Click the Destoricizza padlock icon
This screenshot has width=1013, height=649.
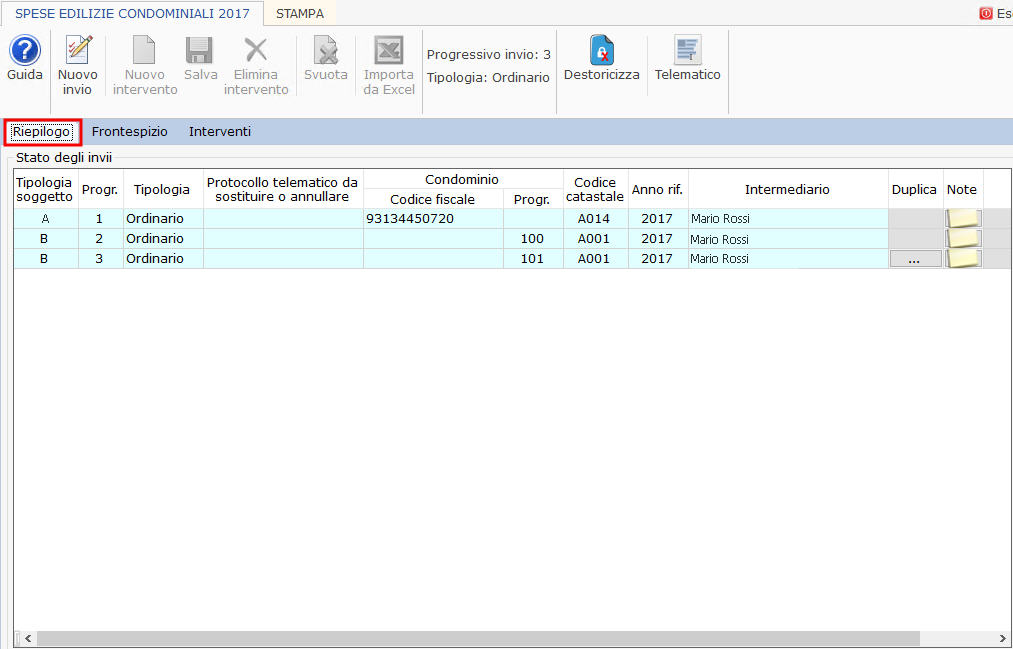601,50
